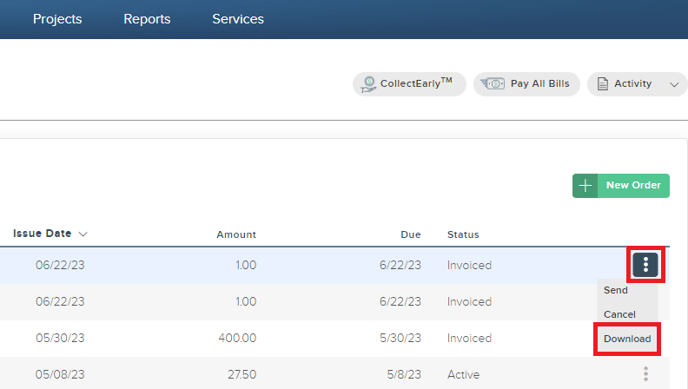Click the plus icon on New Order

tap(585, 186)
